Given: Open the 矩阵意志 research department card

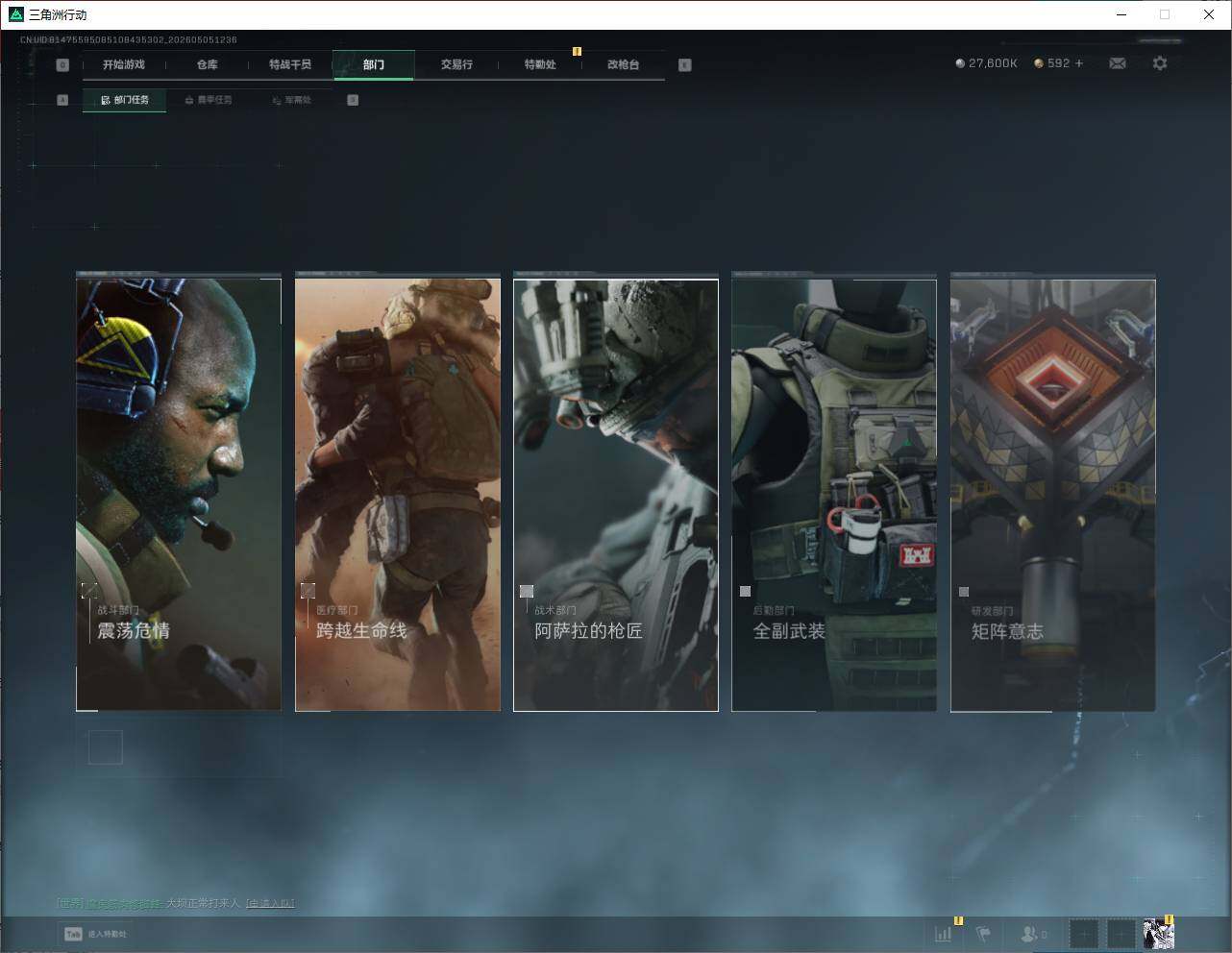Looking at the screenshot, I should tap(1053, 495).
